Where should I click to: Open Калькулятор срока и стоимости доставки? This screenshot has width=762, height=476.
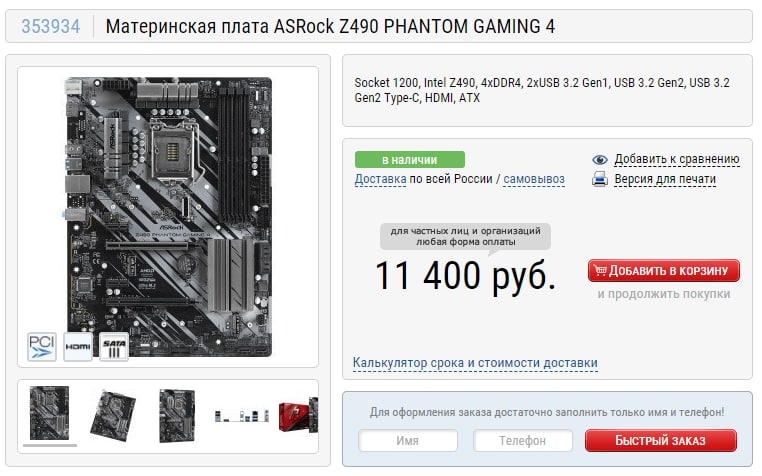[x=475, y=363]
